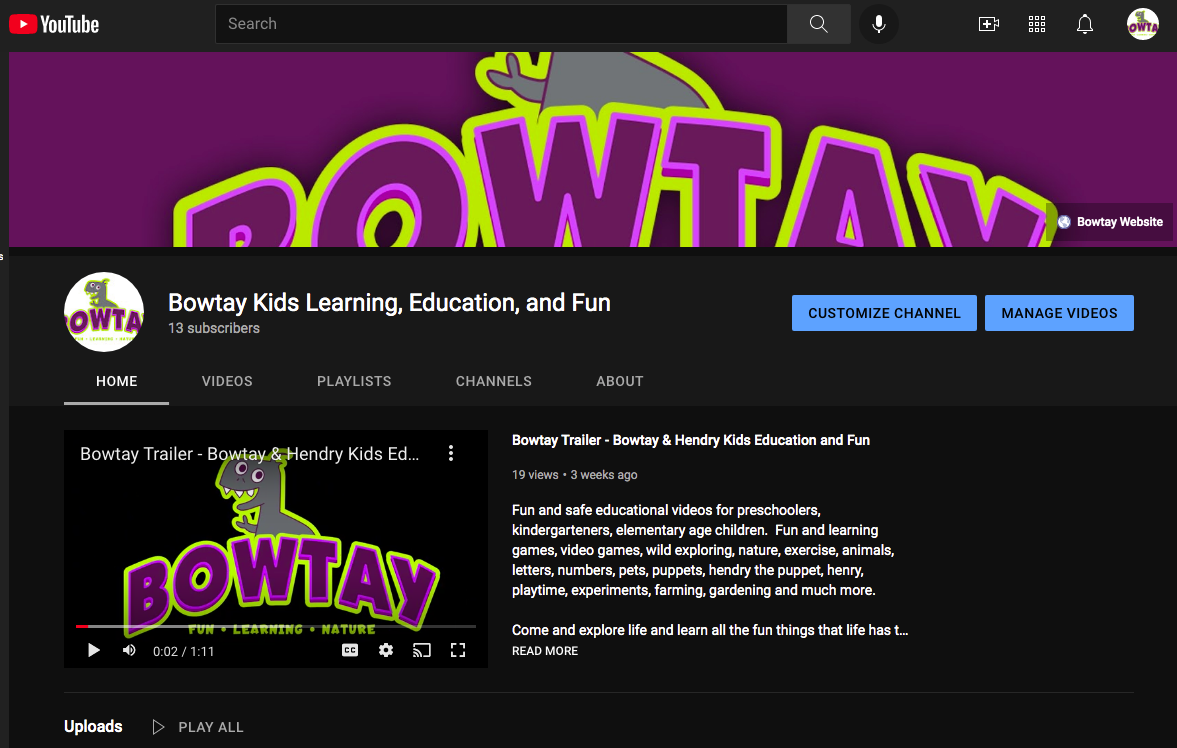Expand description with READ MORE
The image size is (1177, 748).
(545, 651)
